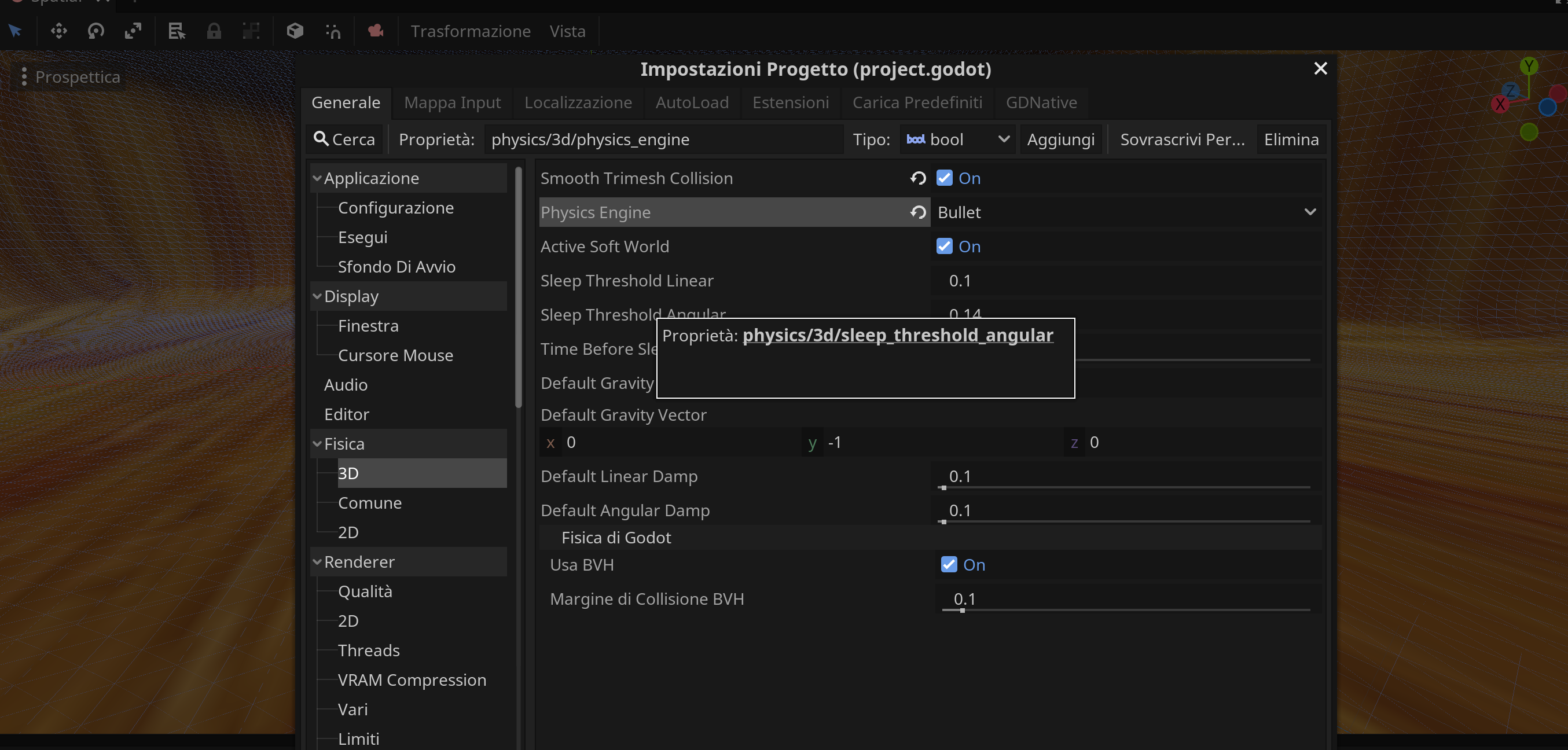The height and width of the screenshot is (750, 1568).
Task: Open the Localizzazione tab
Action: (578, 102)
